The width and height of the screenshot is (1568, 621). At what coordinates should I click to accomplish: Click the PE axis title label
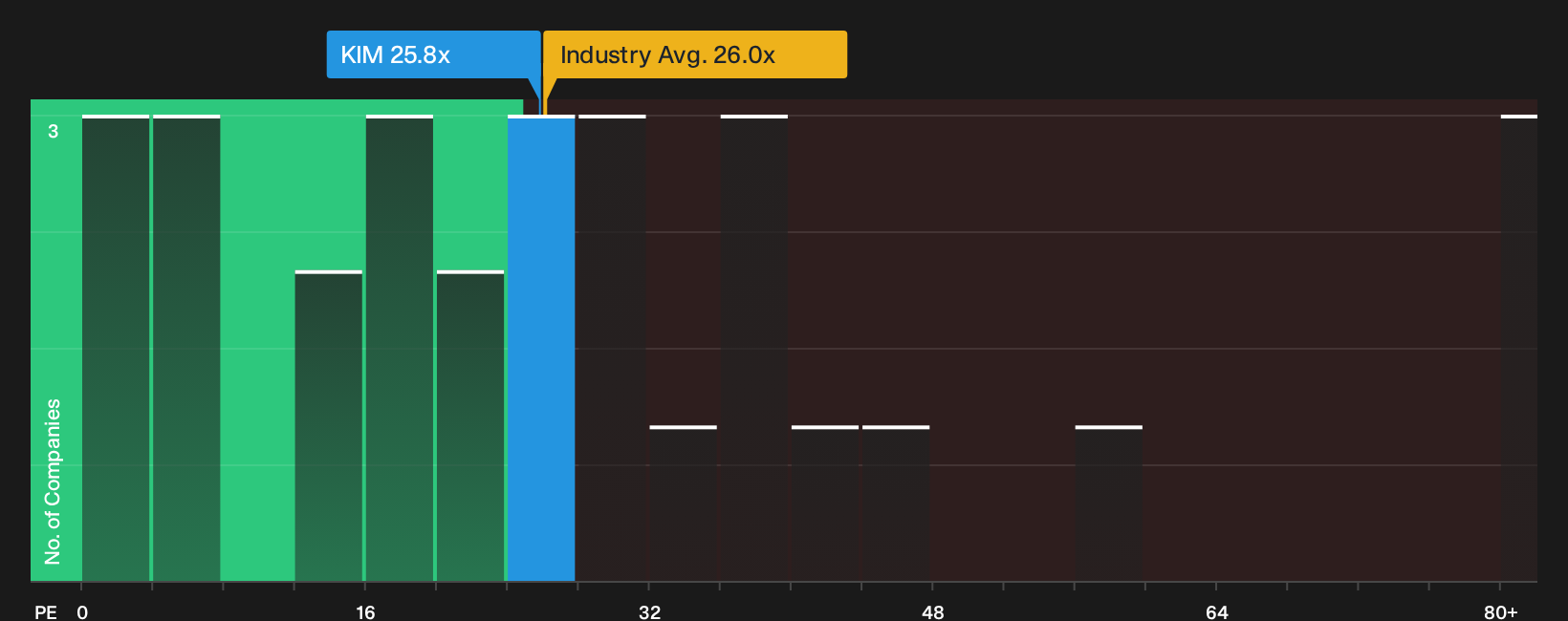pos(46,611)
